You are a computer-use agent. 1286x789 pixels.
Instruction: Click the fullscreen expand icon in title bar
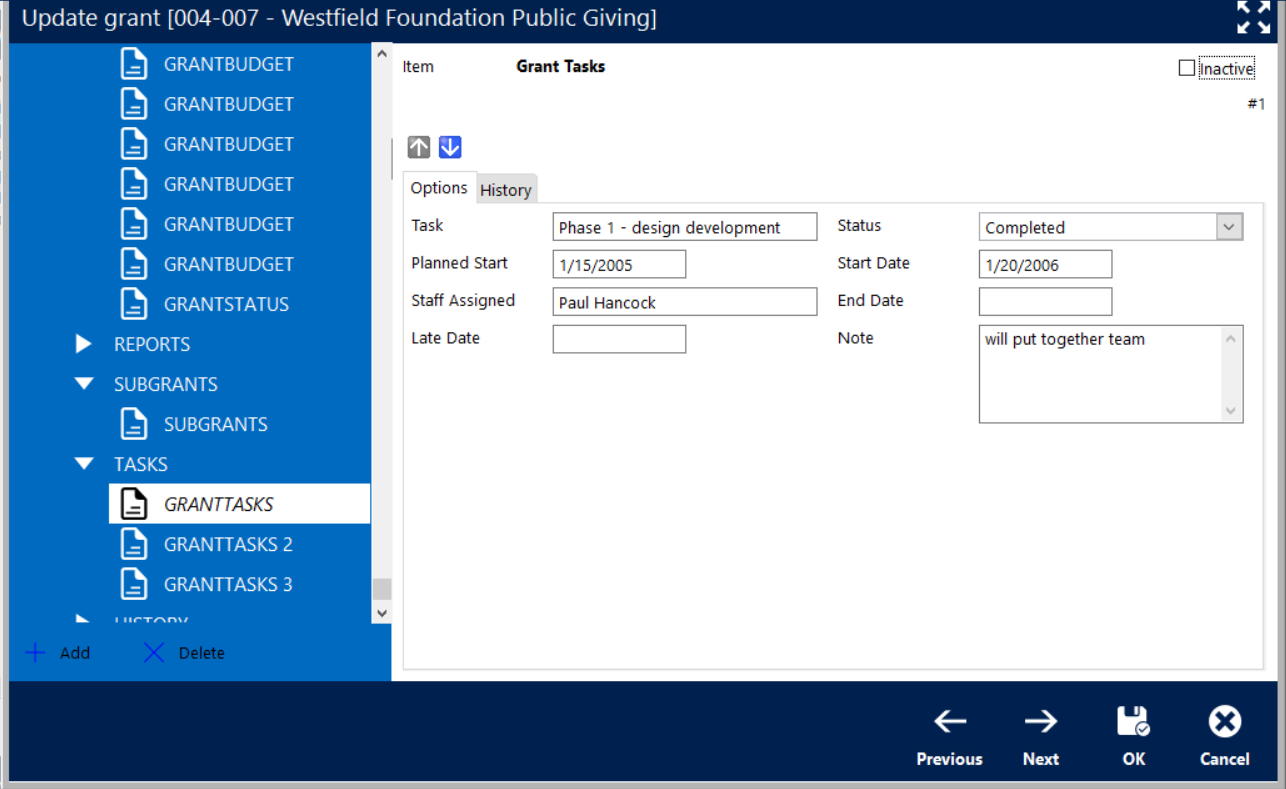pos(1253,18)
